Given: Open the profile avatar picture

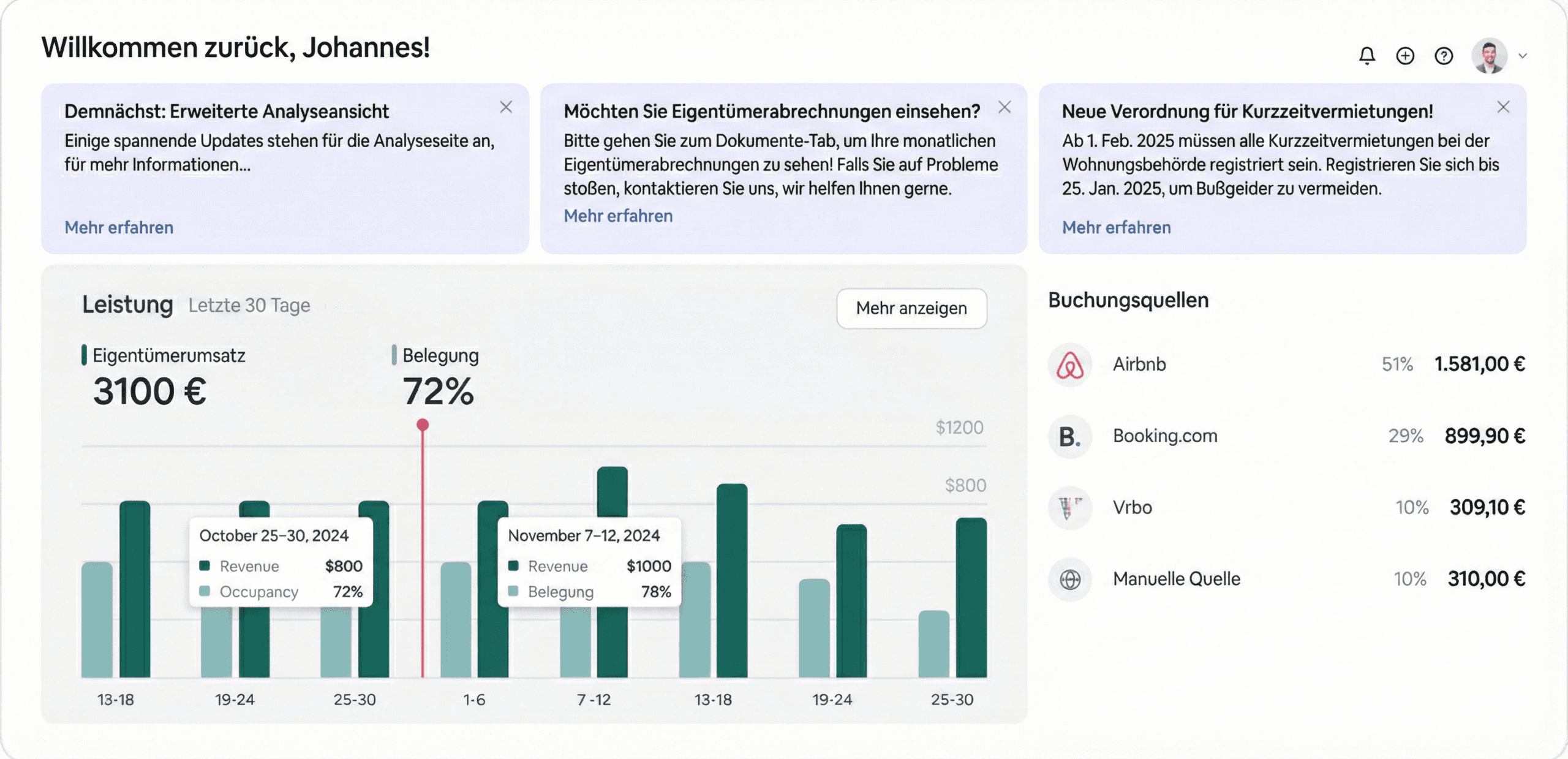Looking at the screenshot, I should point(1490,55).
